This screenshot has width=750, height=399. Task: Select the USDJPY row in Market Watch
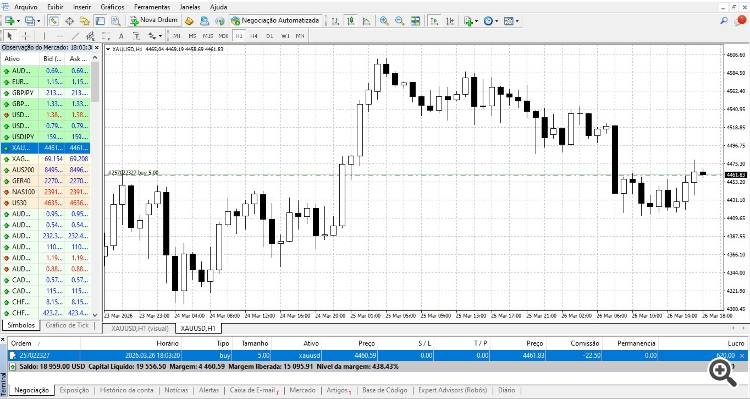point(45,136)
